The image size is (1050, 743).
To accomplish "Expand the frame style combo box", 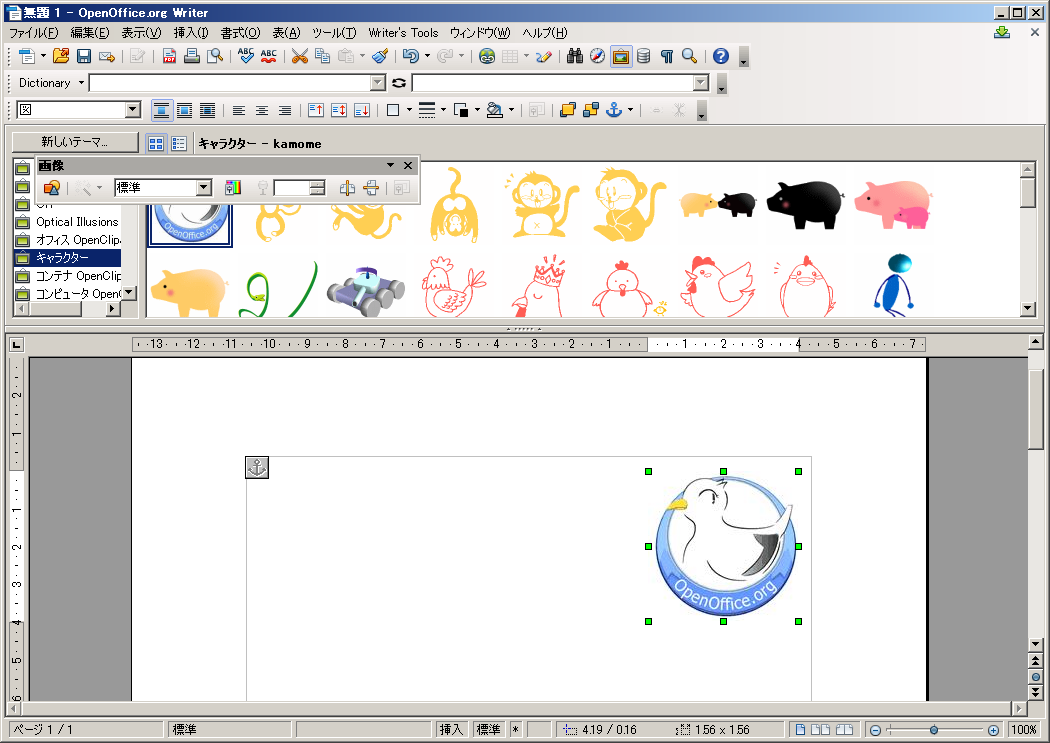I will point(133,110).
